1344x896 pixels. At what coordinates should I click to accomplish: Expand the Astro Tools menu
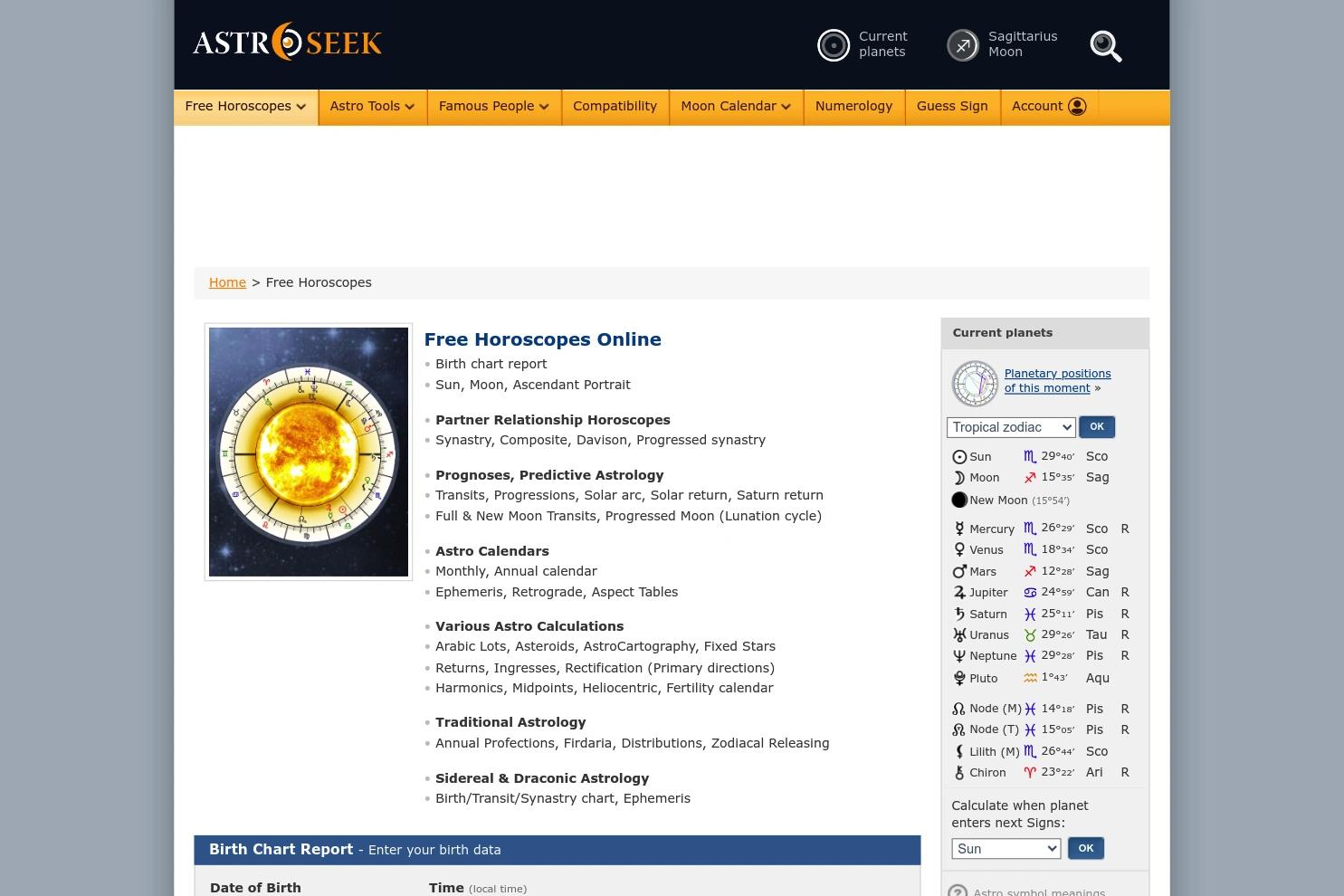(372, 107)
